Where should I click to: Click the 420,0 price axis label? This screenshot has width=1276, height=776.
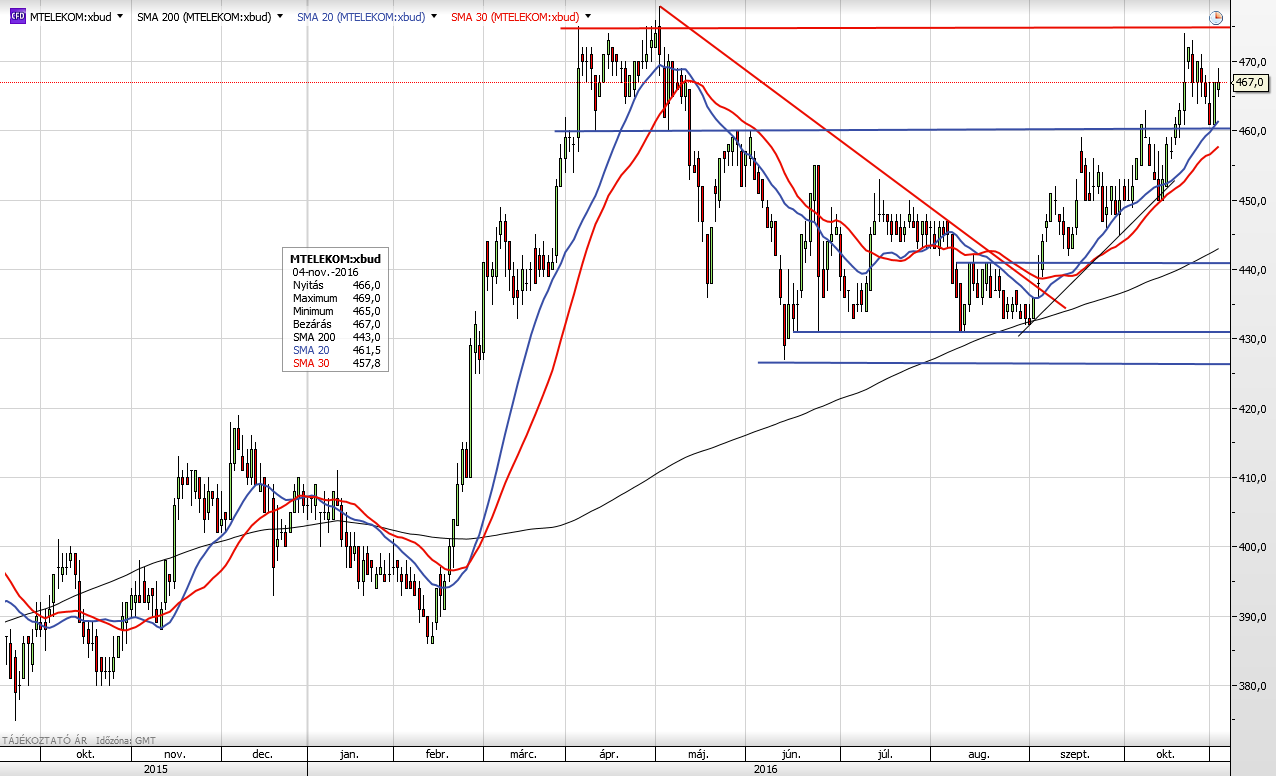pyautogui.click(x=1253, y=409)
